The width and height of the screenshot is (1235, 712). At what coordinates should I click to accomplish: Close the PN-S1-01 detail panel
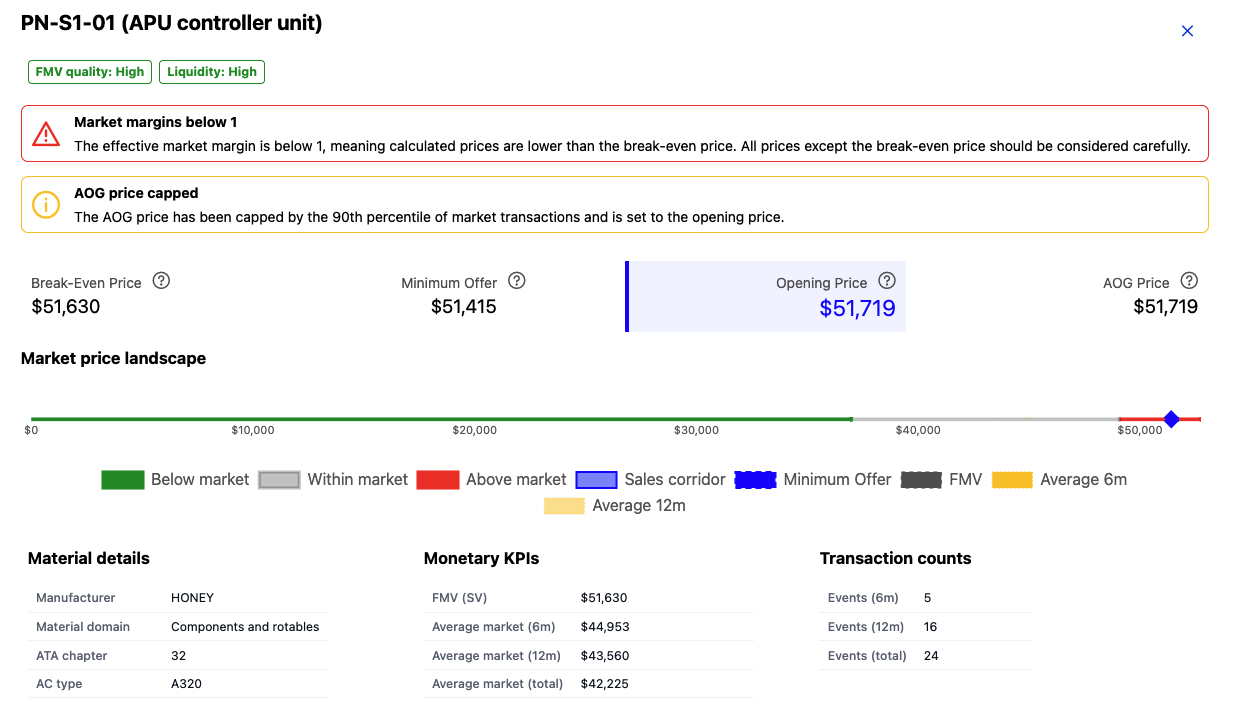pos(1187,31)
